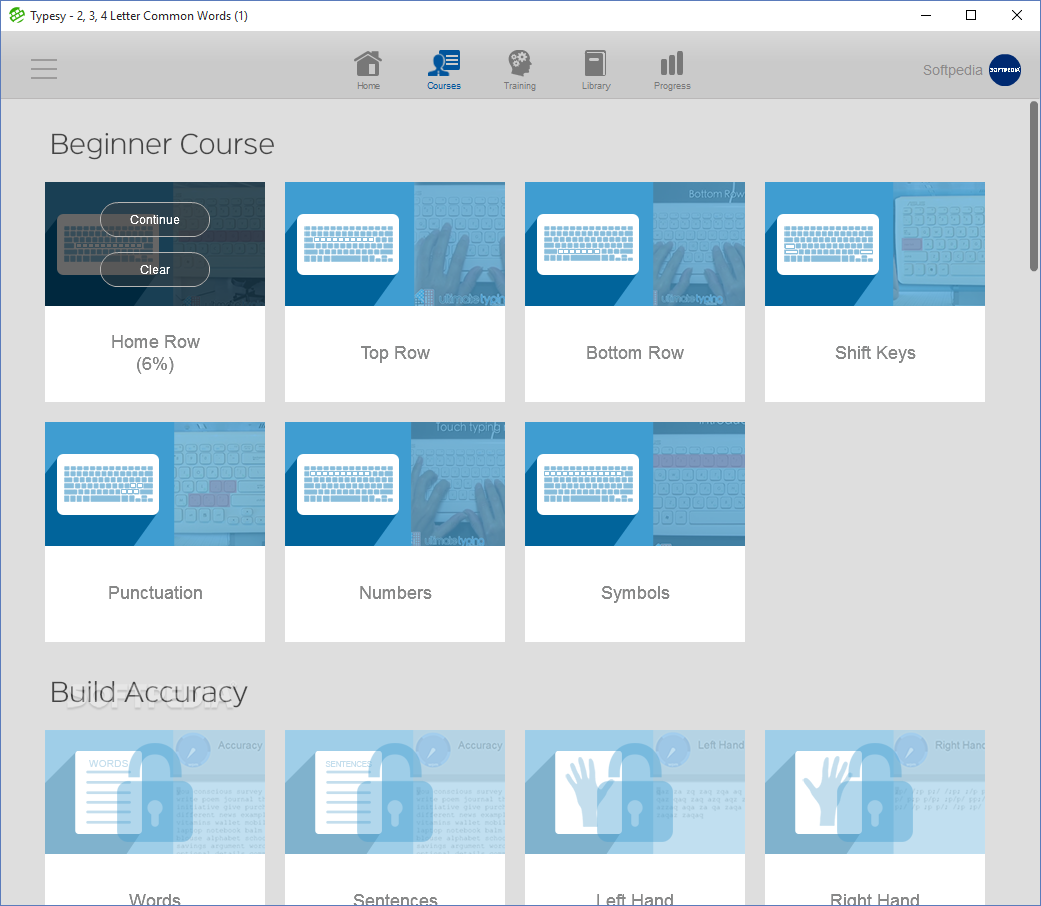Go to the Home tab
The height and width of the screenshot is (906, 1041).
tap(368, 70)
